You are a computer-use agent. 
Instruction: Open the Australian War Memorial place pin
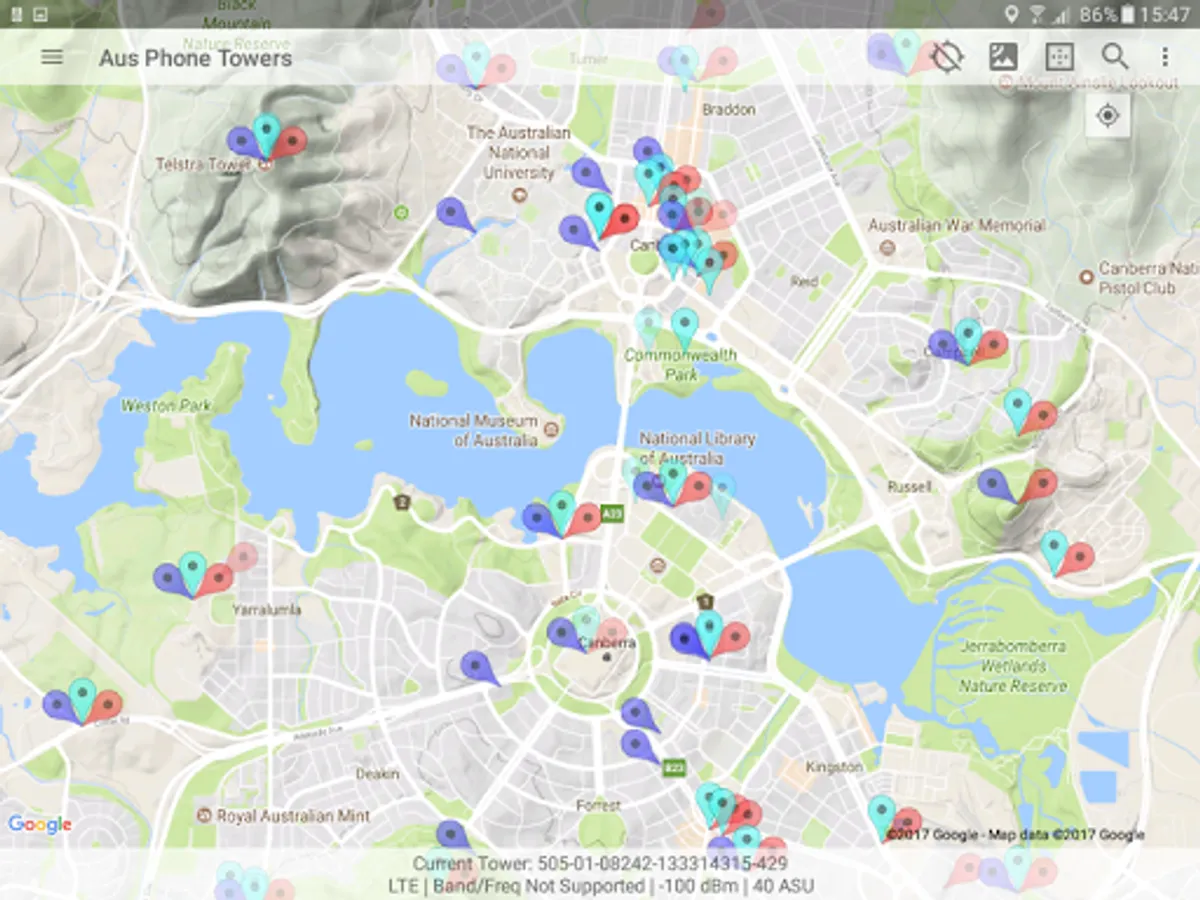(x=888, y=247)
